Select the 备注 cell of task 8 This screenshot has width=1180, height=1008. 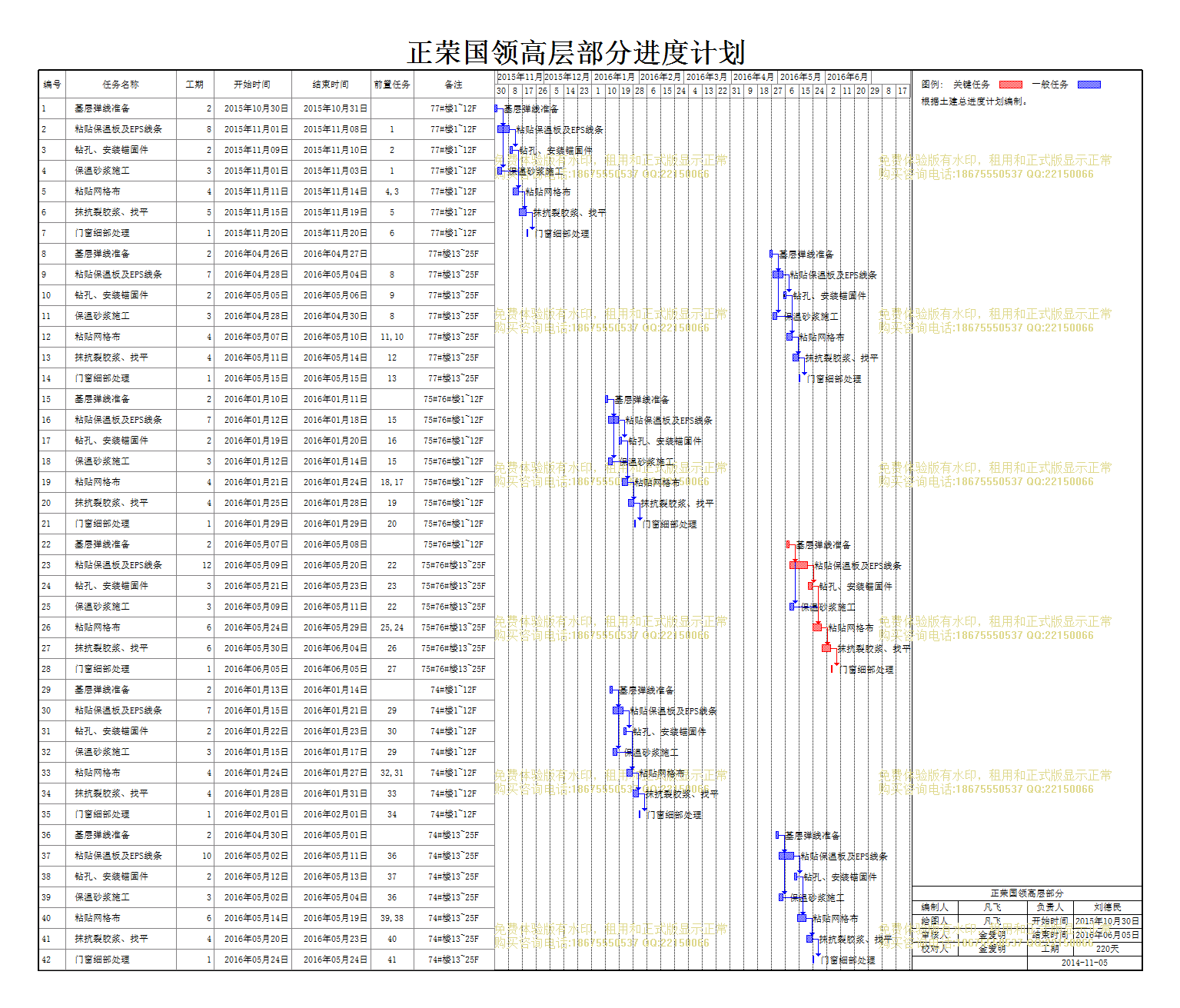click(x=454, y=254)
